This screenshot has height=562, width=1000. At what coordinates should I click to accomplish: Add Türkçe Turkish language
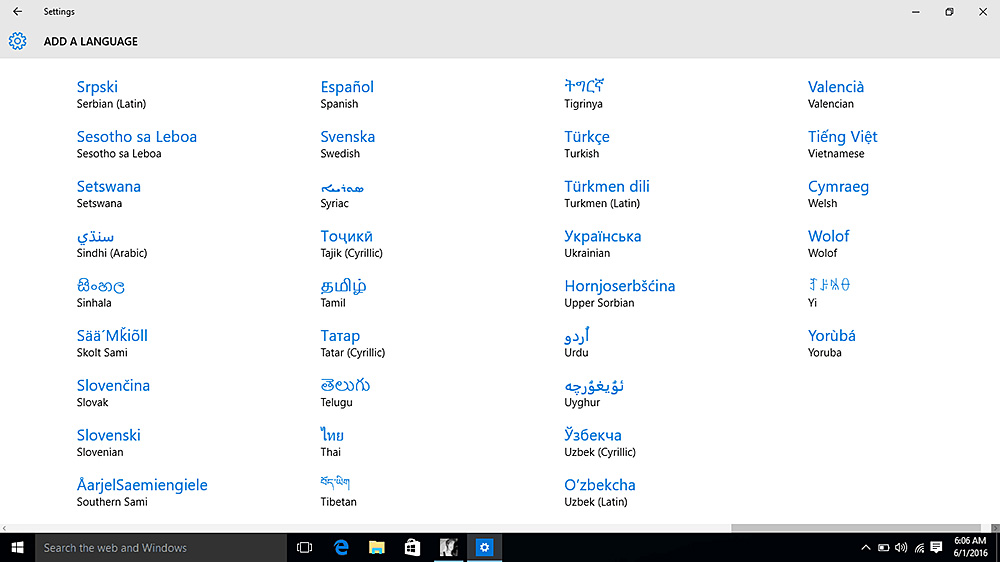coord(587,144)
